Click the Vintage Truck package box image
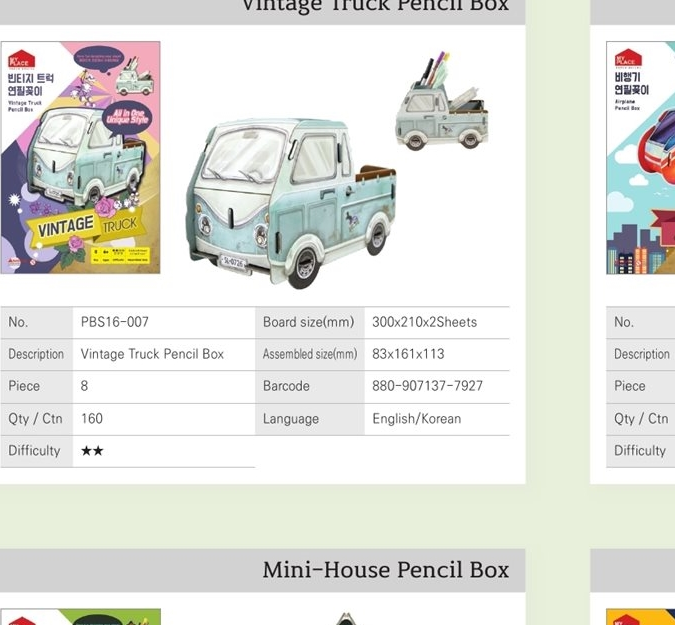Image resolution: width=675 pixels, height=625 pixels. tap(81, 158)
